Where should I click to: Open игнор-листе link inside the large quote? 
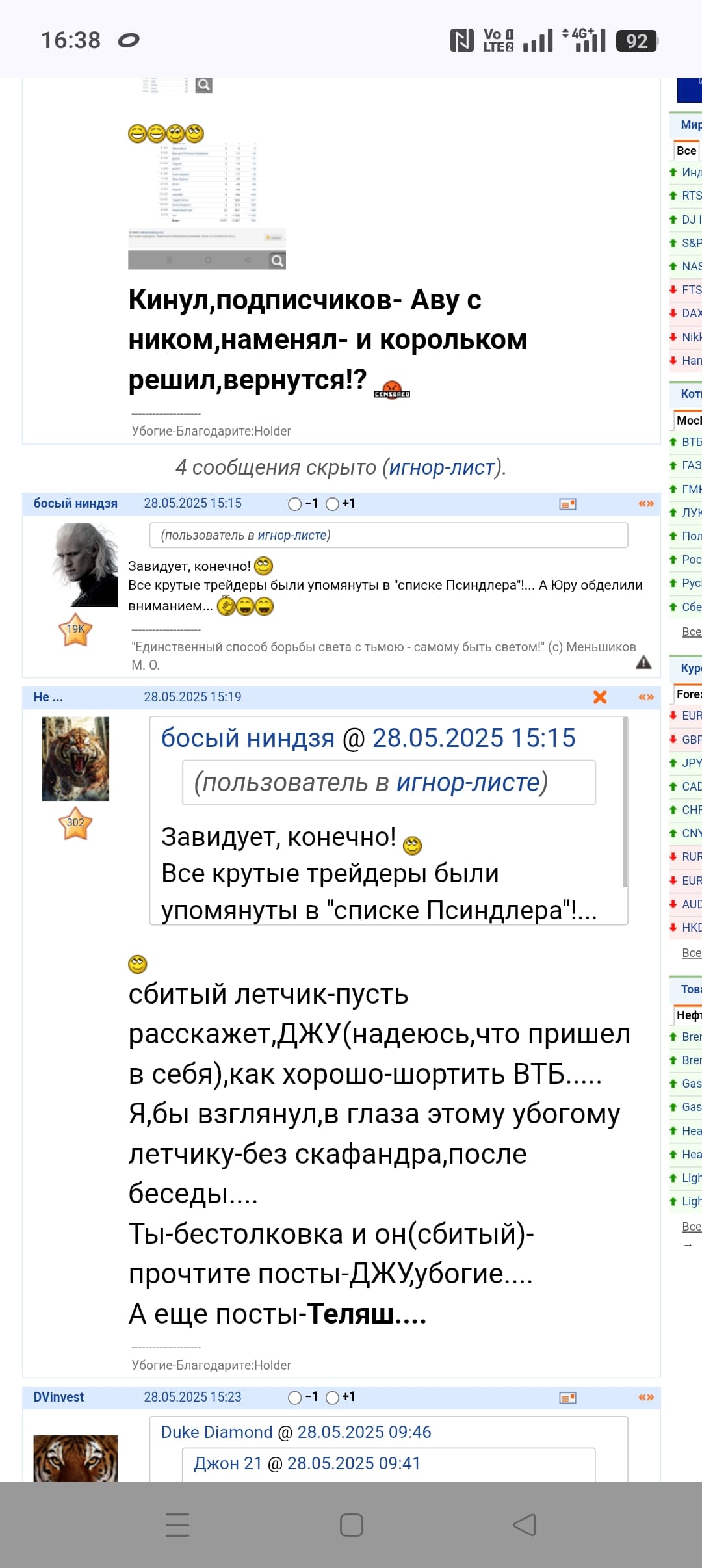pos(468,783)
